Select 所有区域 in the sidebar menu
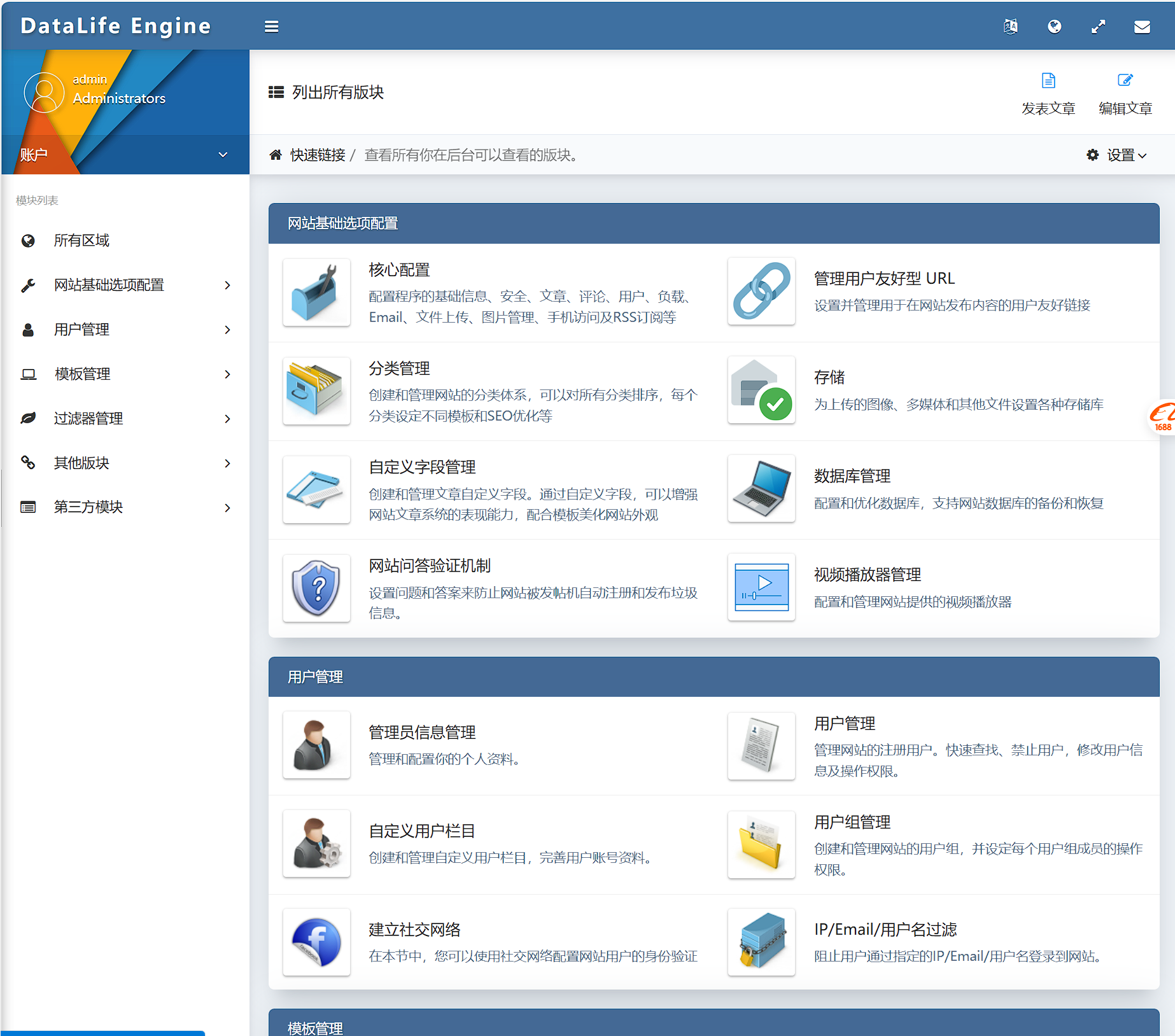 click(x=82, y=241)
